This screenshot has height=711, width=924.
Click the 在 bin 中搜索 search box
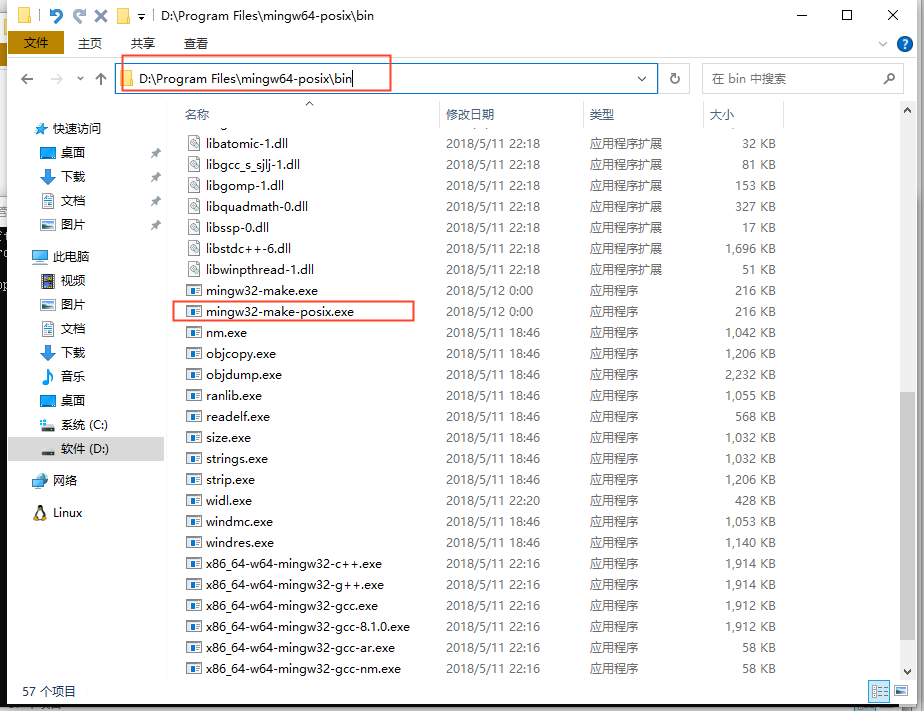click(x=803, y=79)
